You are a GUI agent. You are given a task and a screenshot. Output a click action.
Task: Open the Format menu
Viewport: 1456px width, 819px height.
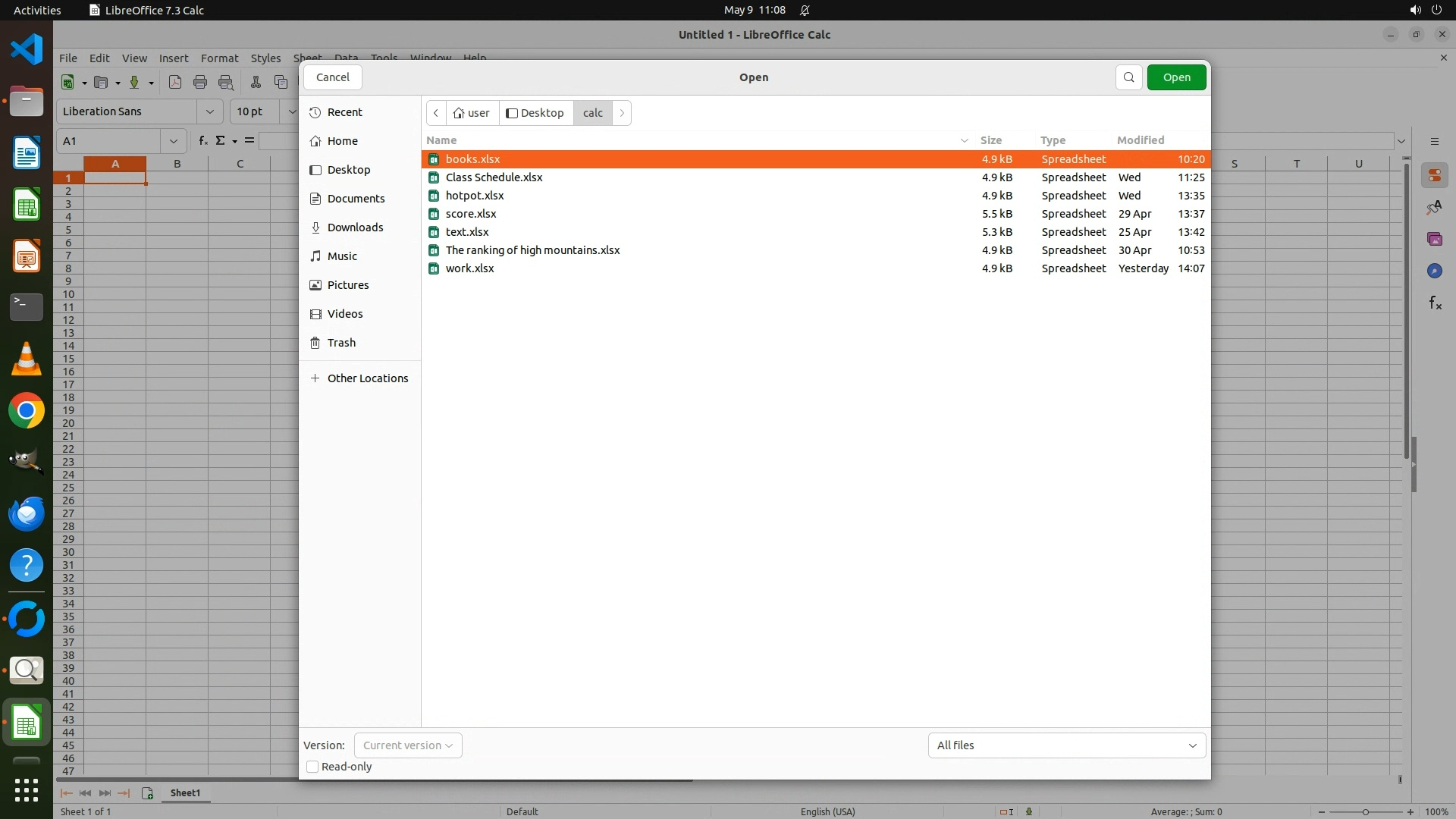[219, 58]
